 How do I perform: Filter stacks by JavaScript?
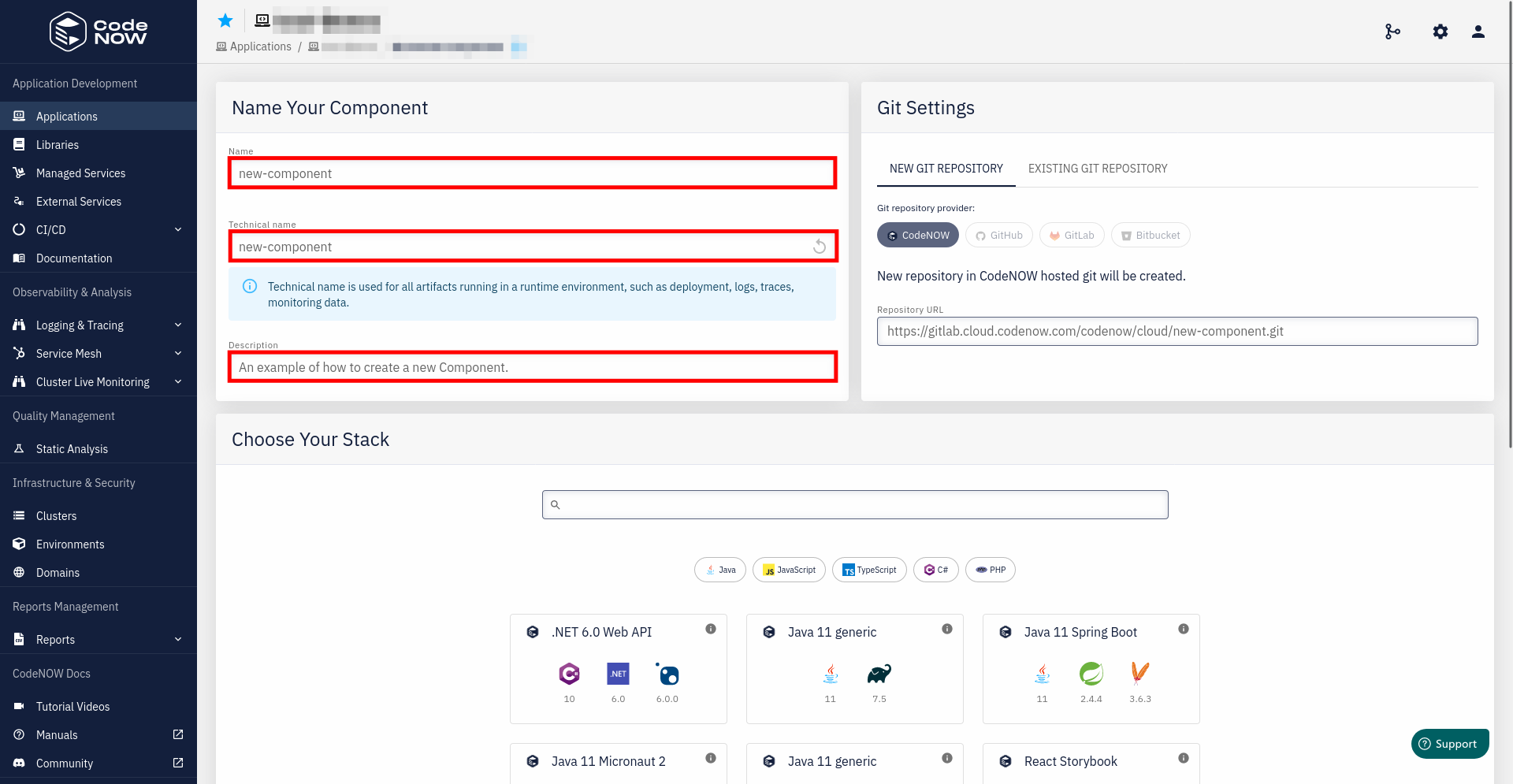tap(789, 570)
